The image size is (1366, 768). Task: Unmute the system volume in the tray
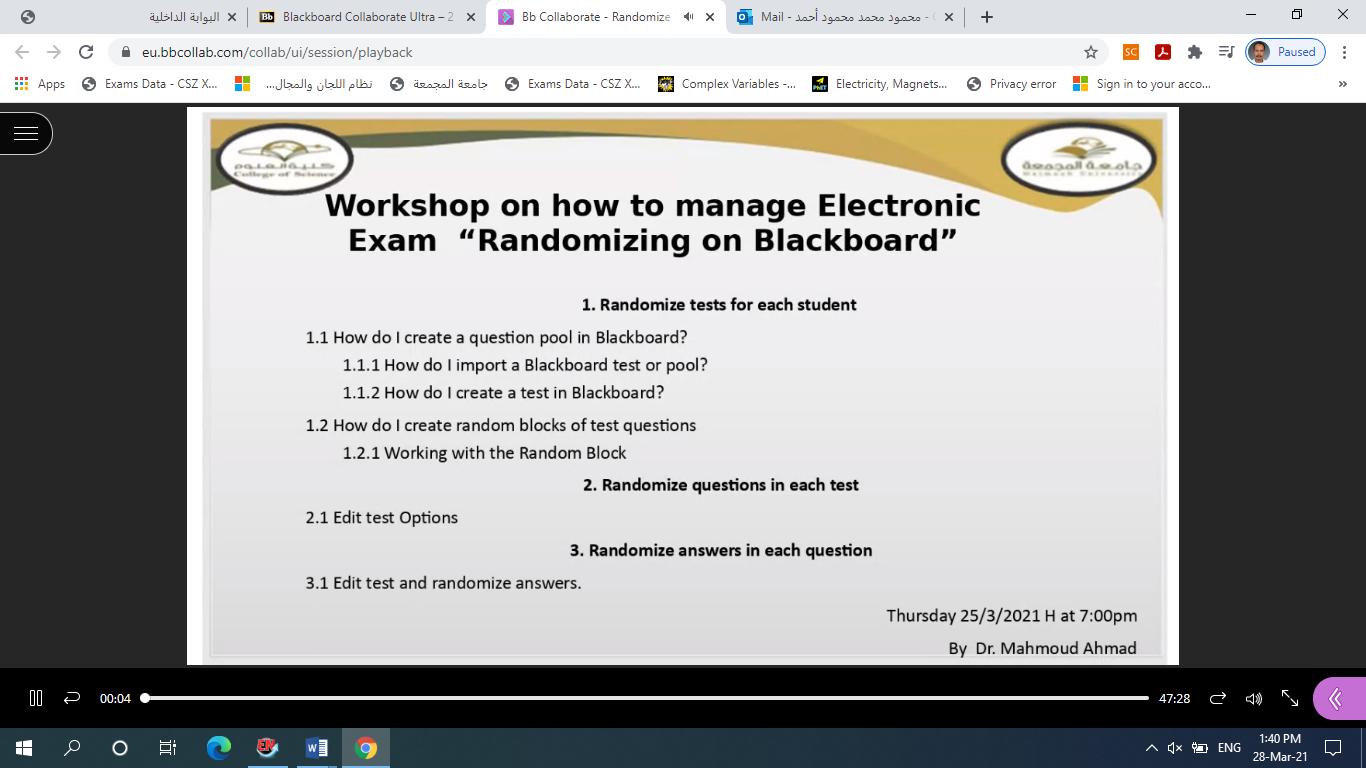(x=1175, y=747)
